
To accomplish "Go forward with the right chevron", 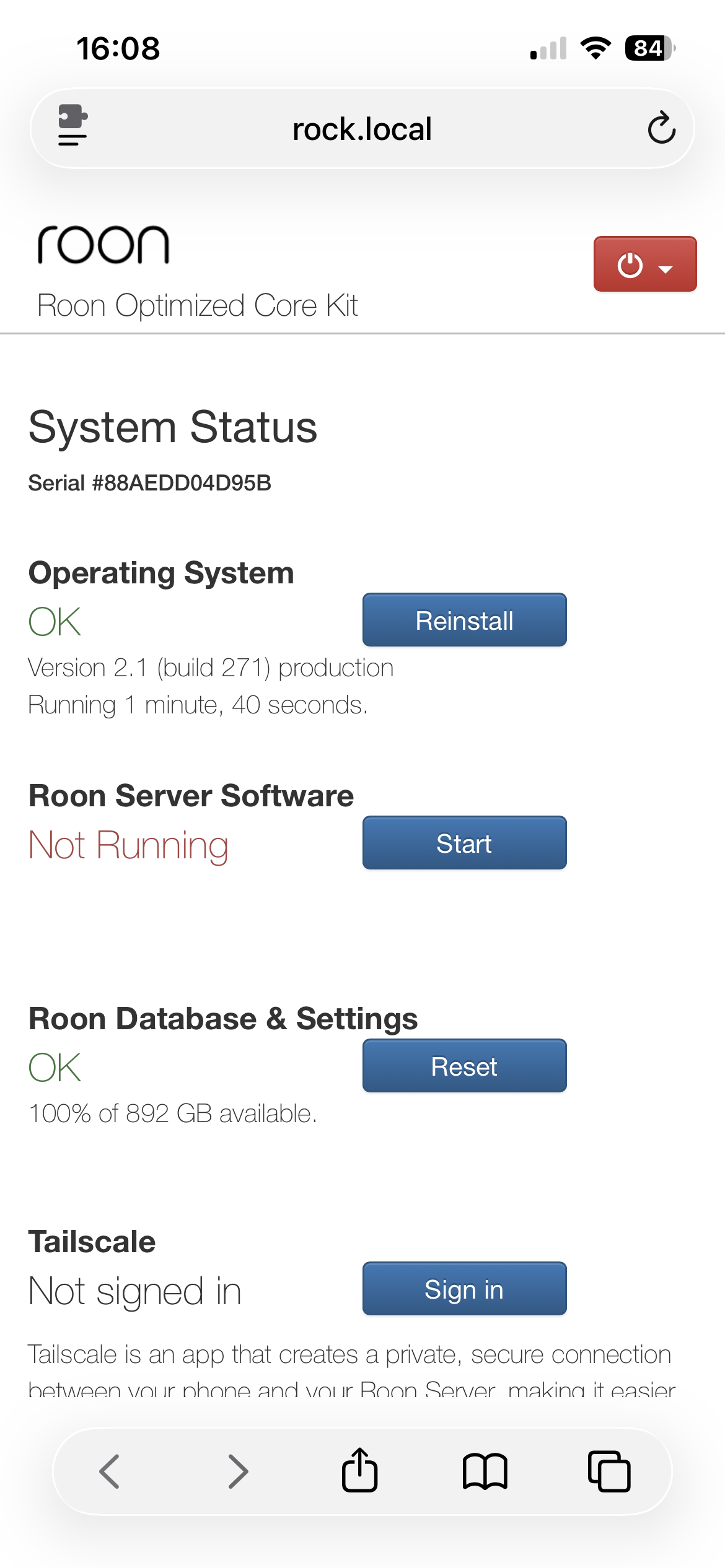I will click(x=238, y=1471).
